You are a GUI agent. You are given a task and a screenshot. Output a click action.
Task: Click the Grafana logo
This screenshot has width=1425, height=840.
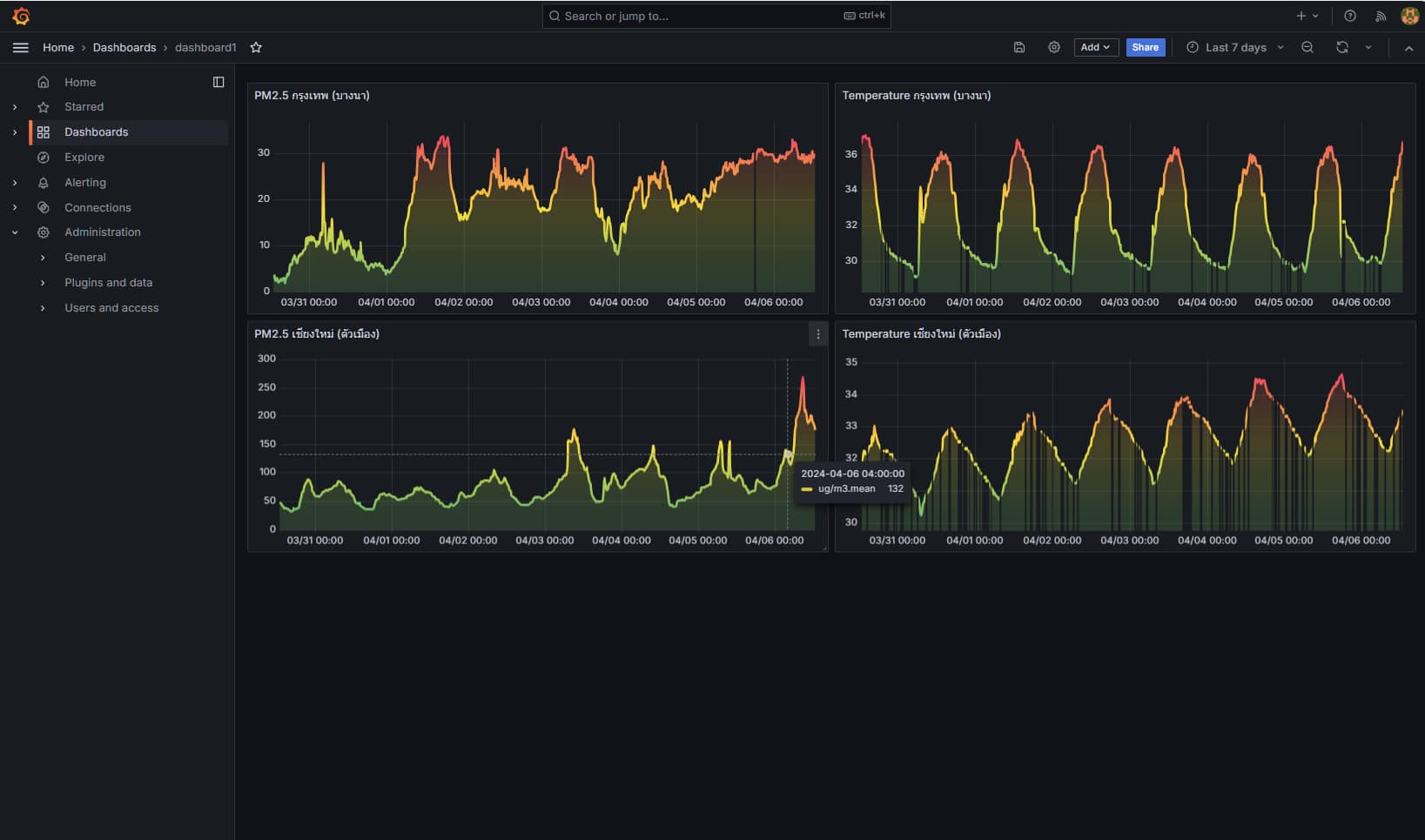pyautogui.click(x=21, y=16)
